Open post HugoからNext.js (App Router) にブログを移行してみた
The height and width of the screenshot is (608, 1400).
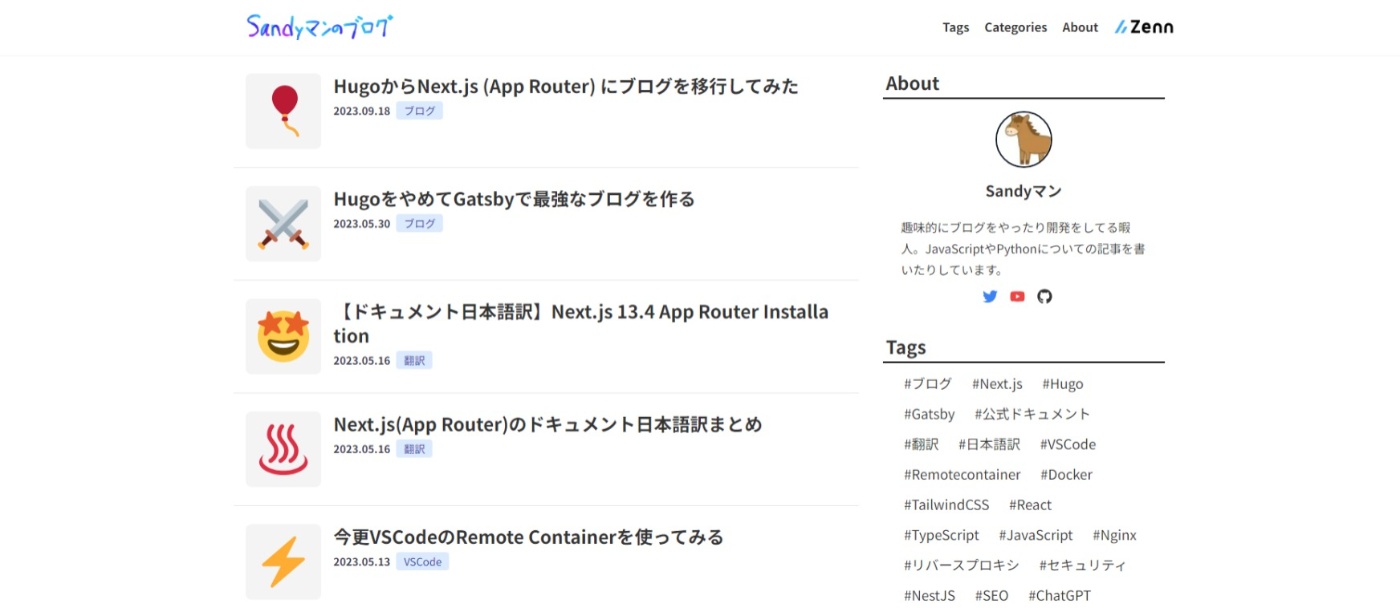pos(566,86)
